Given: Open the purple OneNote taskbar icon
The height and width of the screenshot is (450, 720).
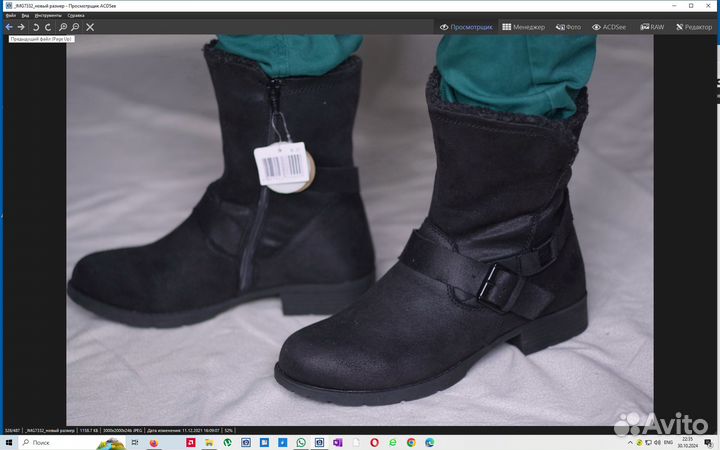Looking at the screenshot, I should 338,443.
